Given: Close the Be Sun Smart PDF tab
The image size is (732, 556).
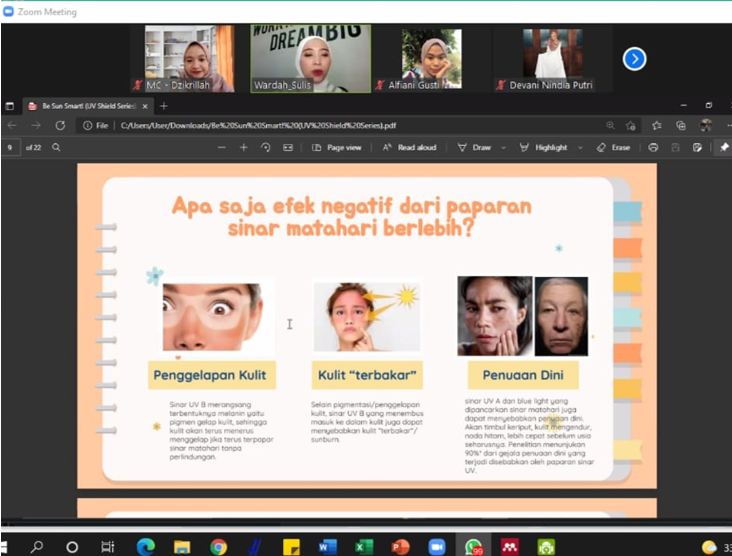Looking at the screenshot, I should (x=145, y=106).
